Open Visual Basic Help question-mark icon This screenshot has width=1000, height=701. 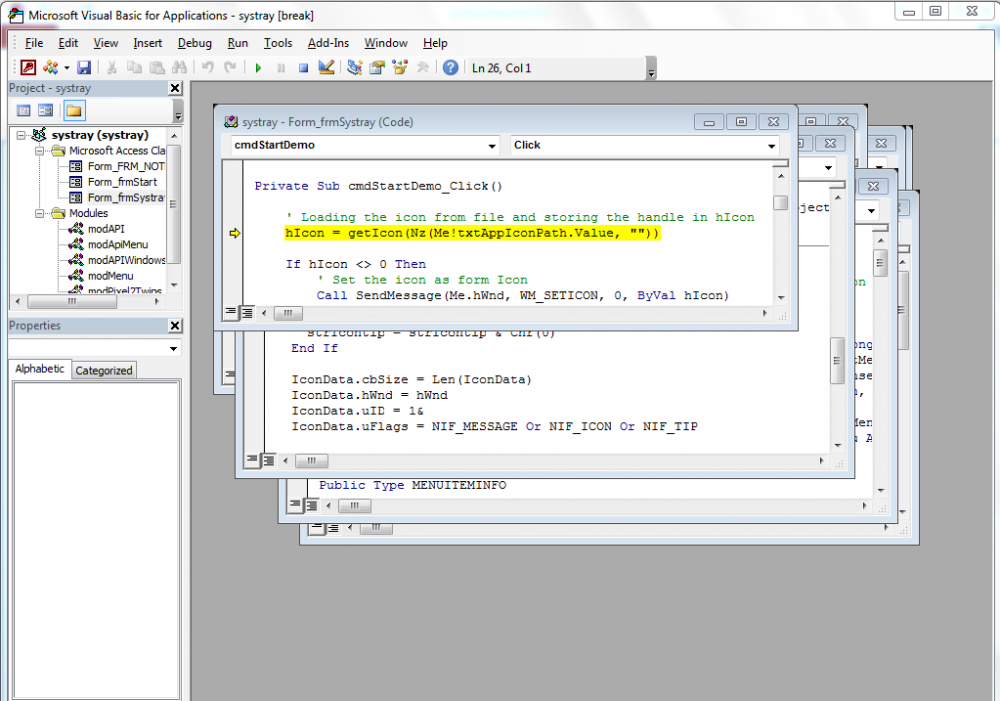450,68
